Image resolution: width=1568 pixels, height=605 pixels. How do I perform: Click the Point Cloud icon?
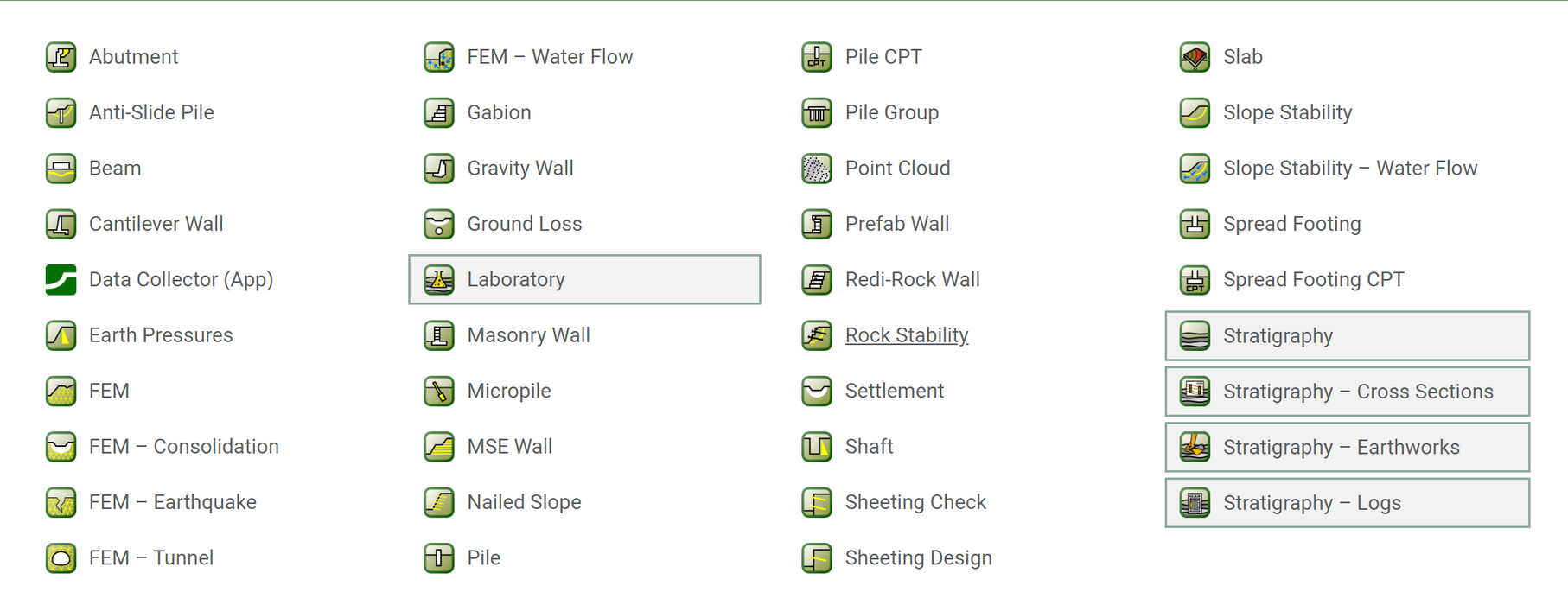(x=817, y=169)
